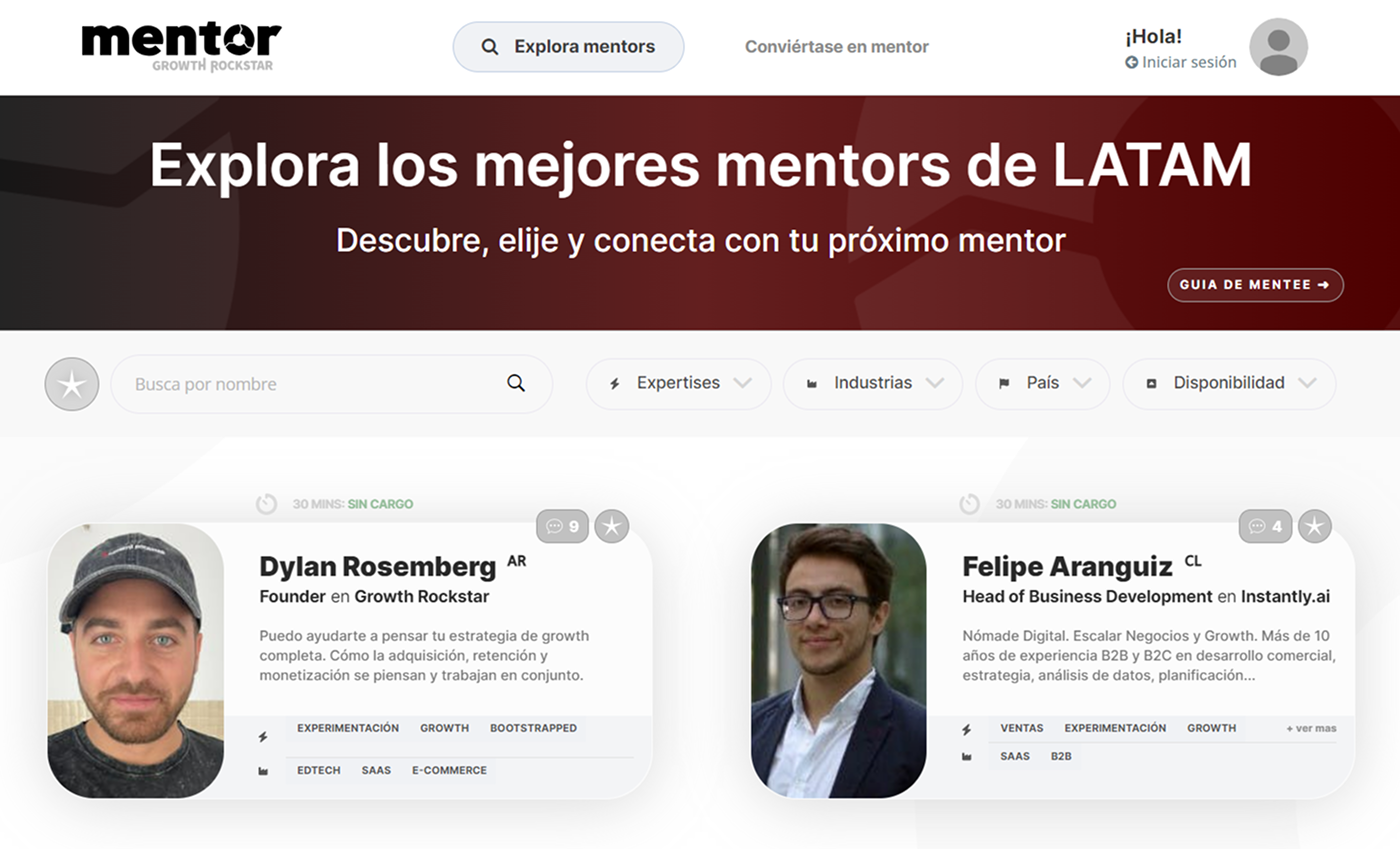Click the clock icon above Dylan's card

266,504
